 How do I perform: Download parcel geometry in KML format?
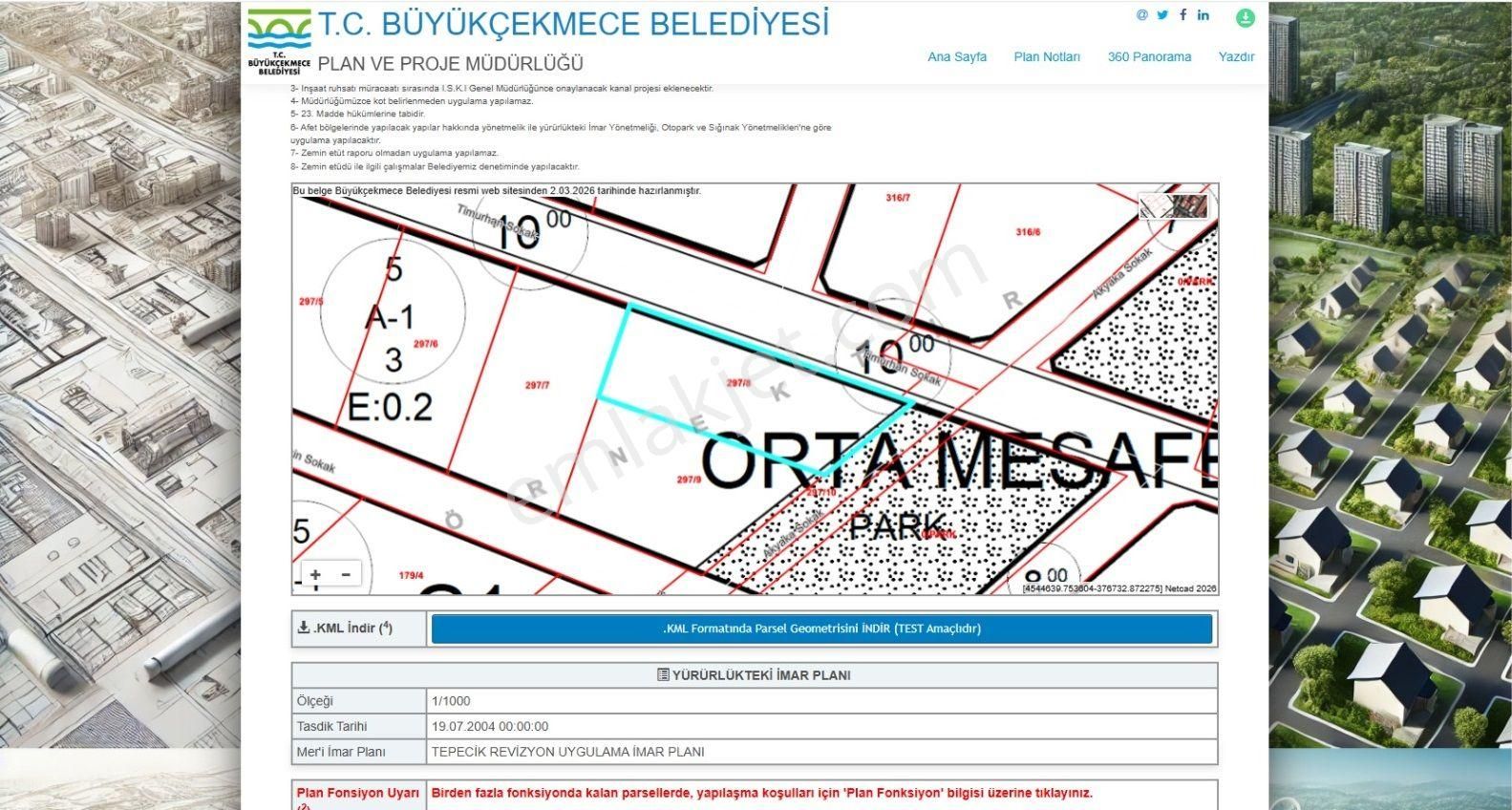[821, 629]
